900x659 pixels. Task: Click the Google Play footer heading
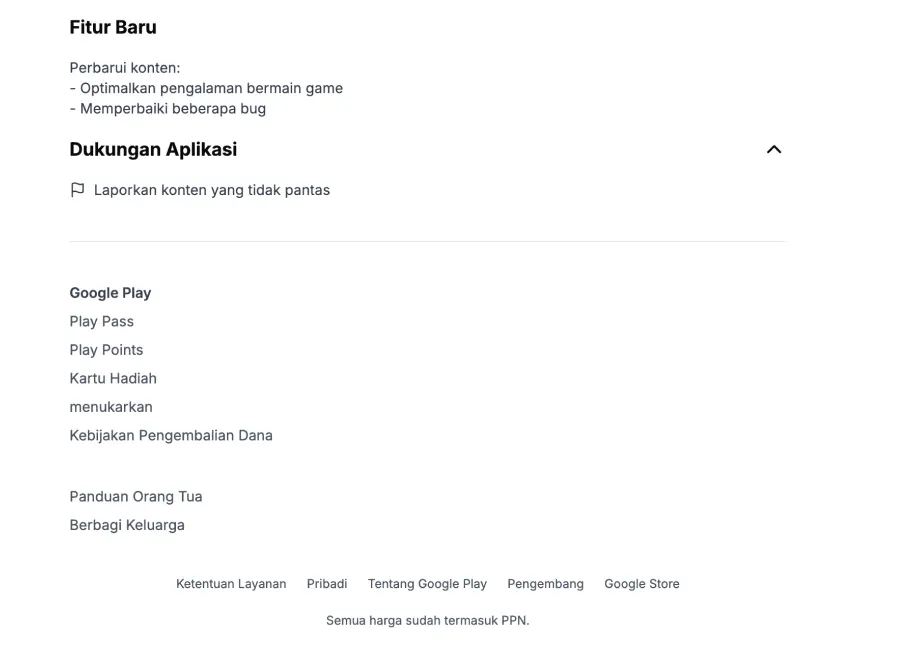pos(110,293)
